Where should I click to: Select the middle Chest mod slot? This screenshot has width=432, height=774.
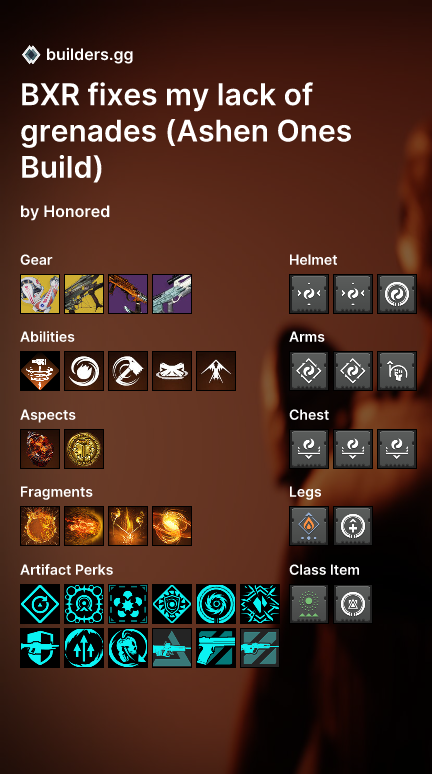353,449
